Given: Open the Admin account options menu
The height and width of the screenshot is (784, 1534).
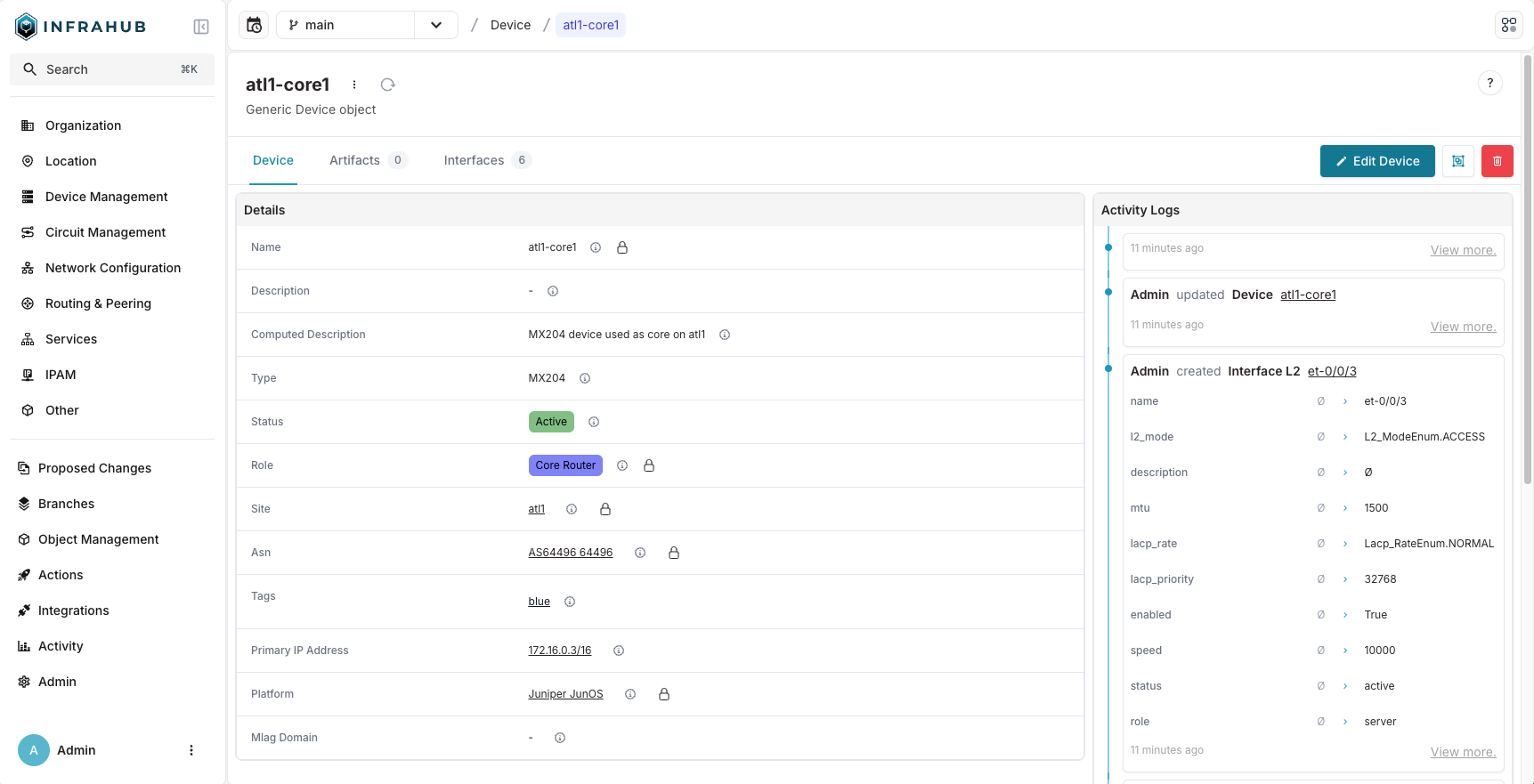Looking at the screenshot, I should [191, 750].
